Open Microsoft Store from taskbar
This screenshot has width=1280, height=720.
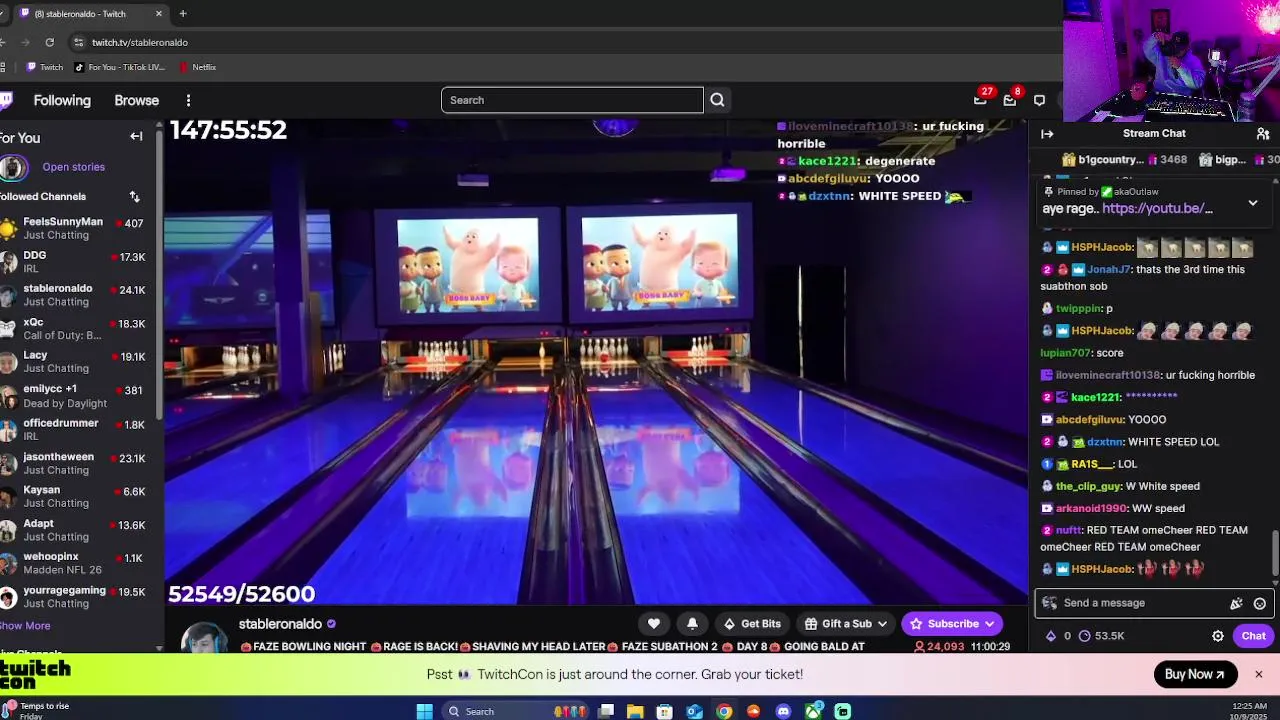[665, 711]
